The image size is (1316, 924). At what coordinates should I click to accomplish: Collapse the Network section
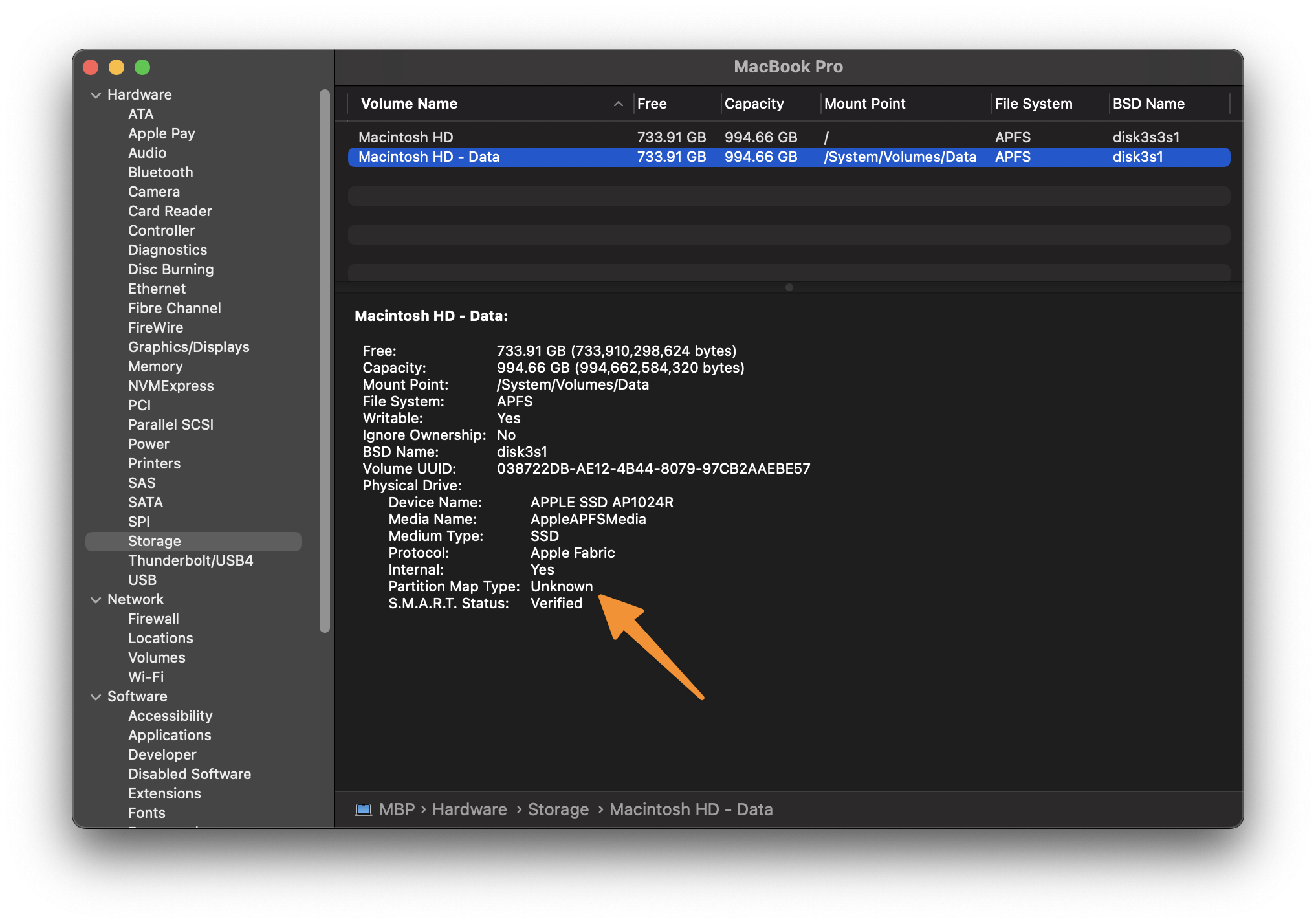click(96, 599)
